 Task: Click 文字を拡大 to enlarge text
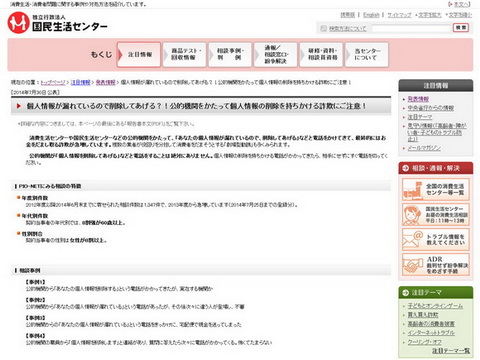click(430, 15)
